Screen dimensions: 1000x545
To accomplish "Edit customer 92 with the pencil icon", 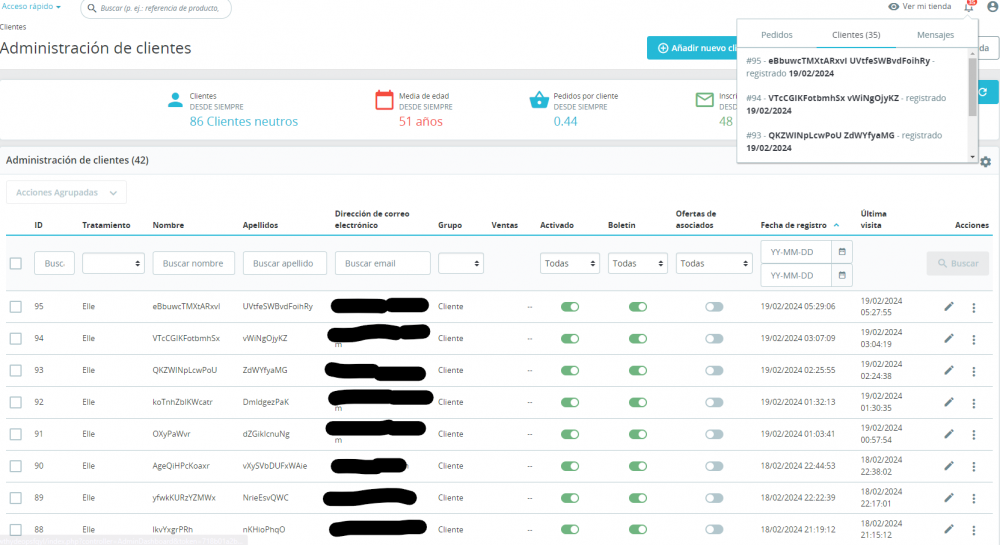I will point(949,402).
